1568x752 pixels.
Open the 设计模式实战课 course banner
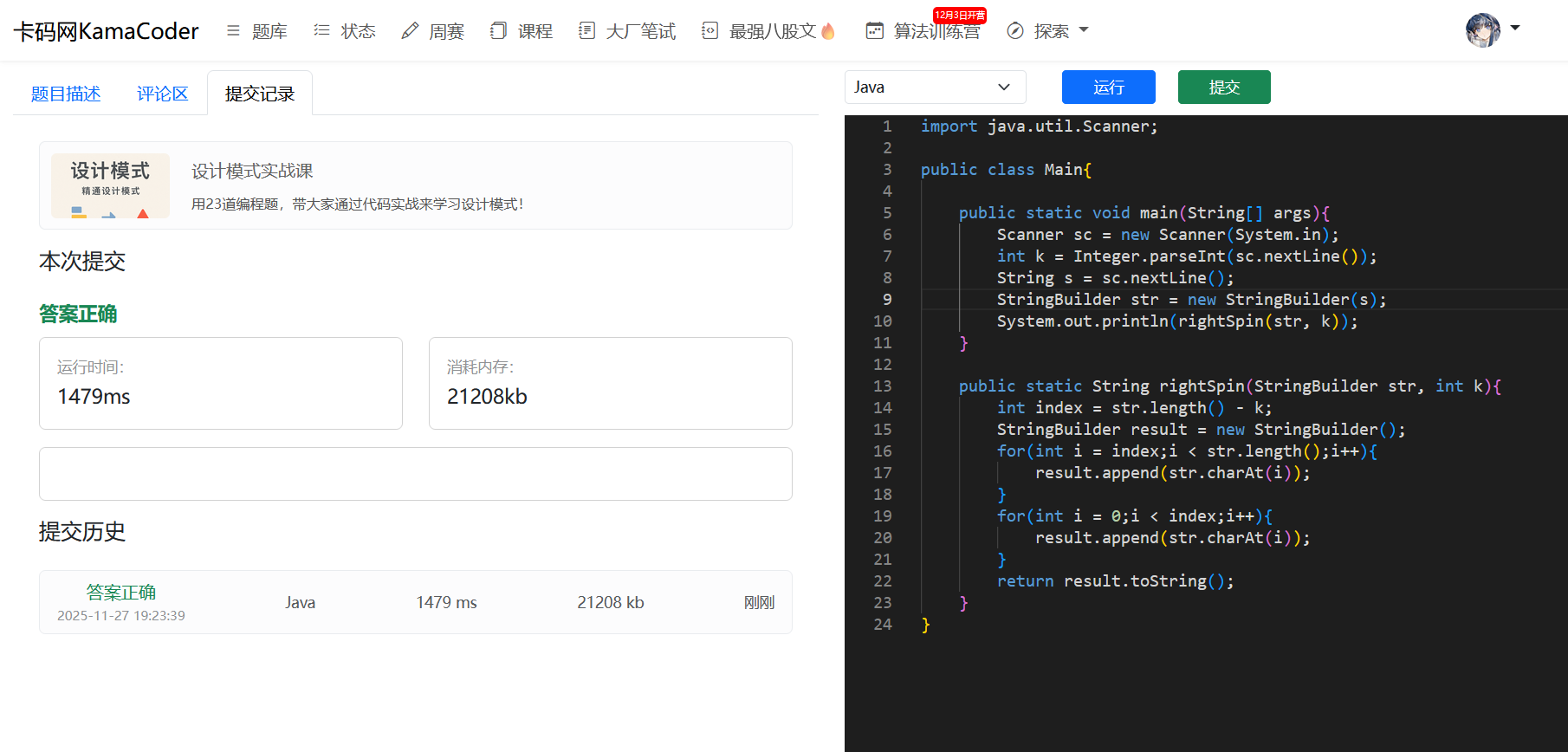click(415, 185)
